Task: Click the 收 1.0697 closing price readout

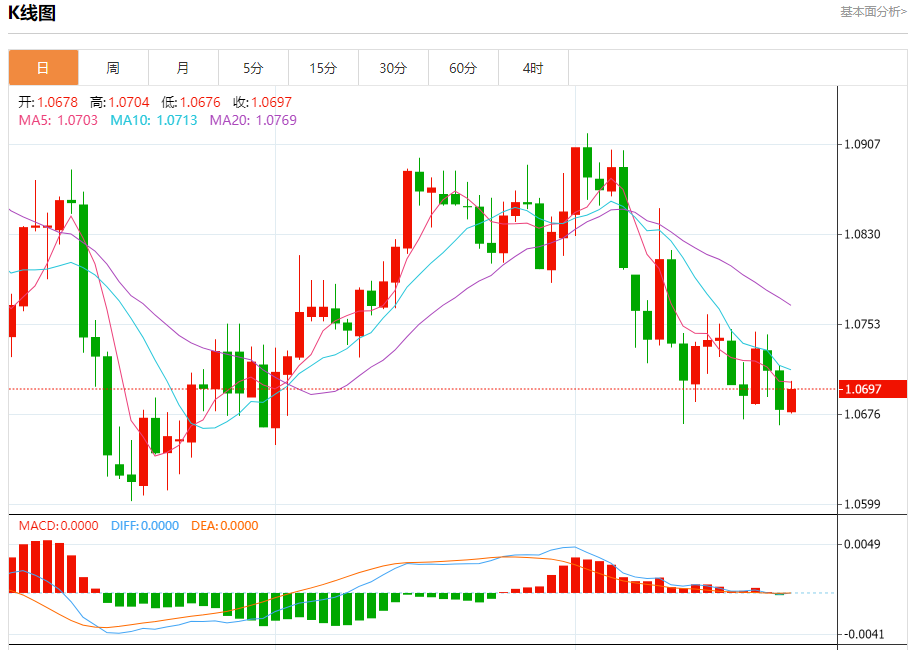Action: [262, 102]
